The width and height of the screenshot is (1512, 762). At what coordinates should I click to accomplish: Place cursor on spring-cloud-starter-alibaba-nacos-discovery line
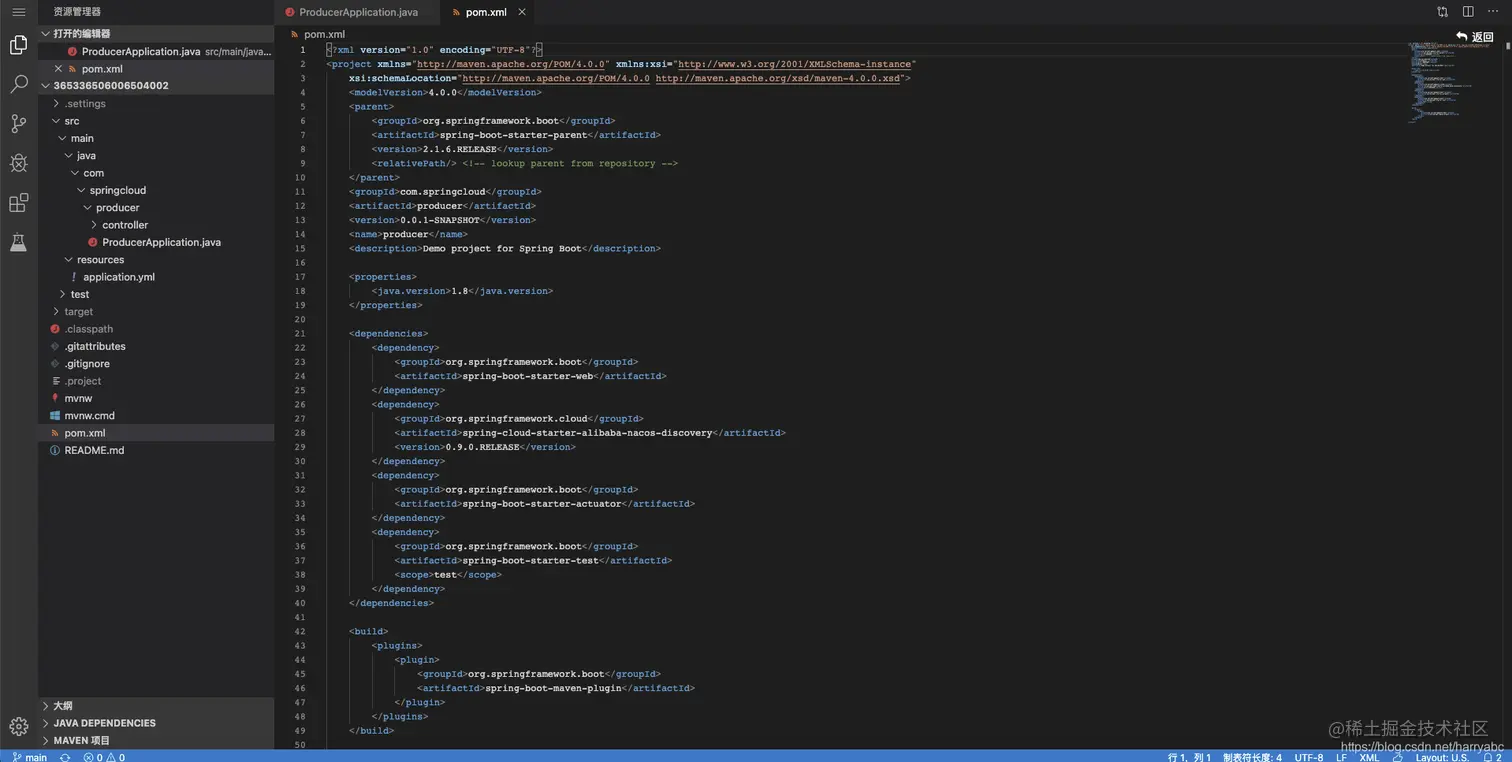pos(589,433)
